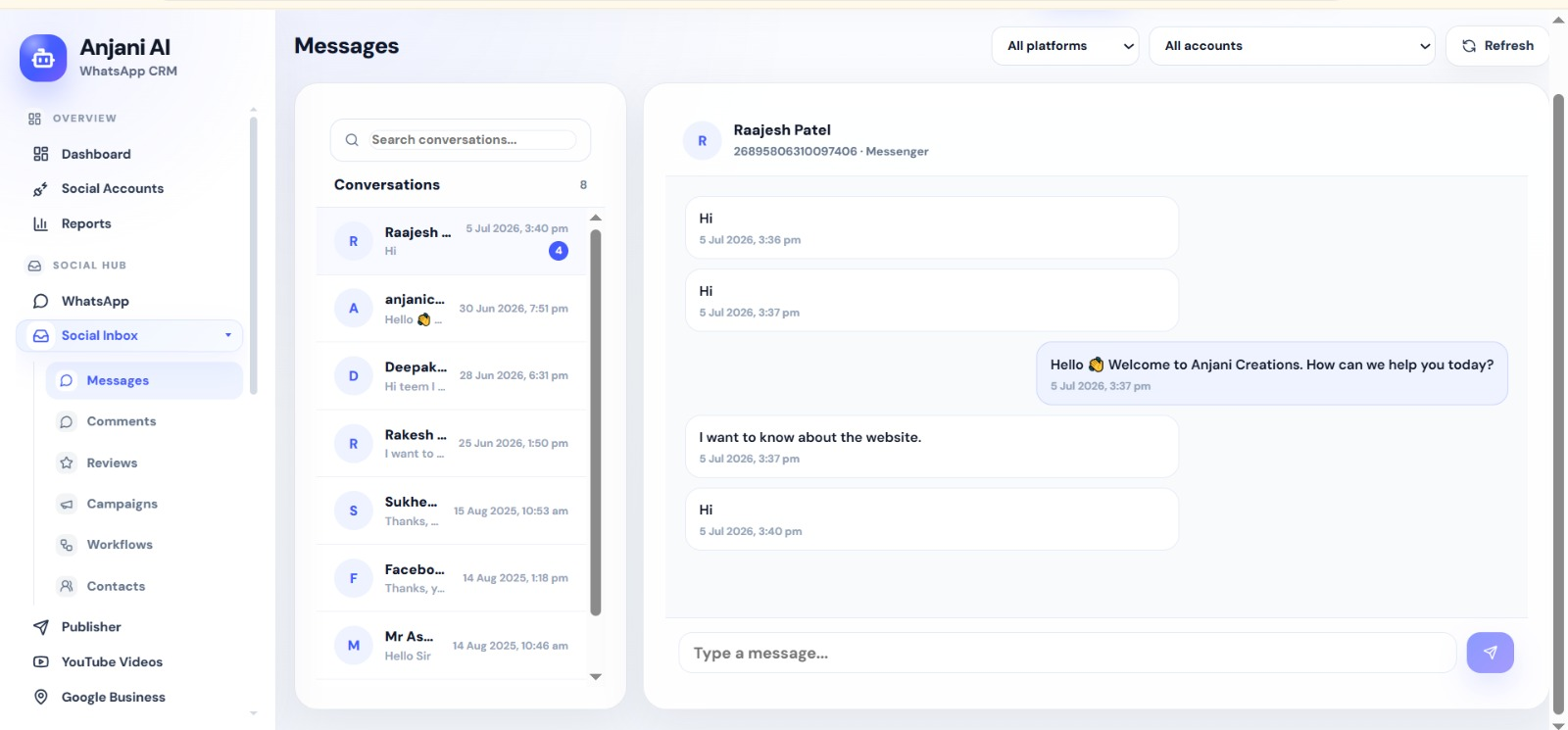The width and height of the screenshot is (1568, 730).
Task: Click the Reviews star icon
Action: point(67,463)
